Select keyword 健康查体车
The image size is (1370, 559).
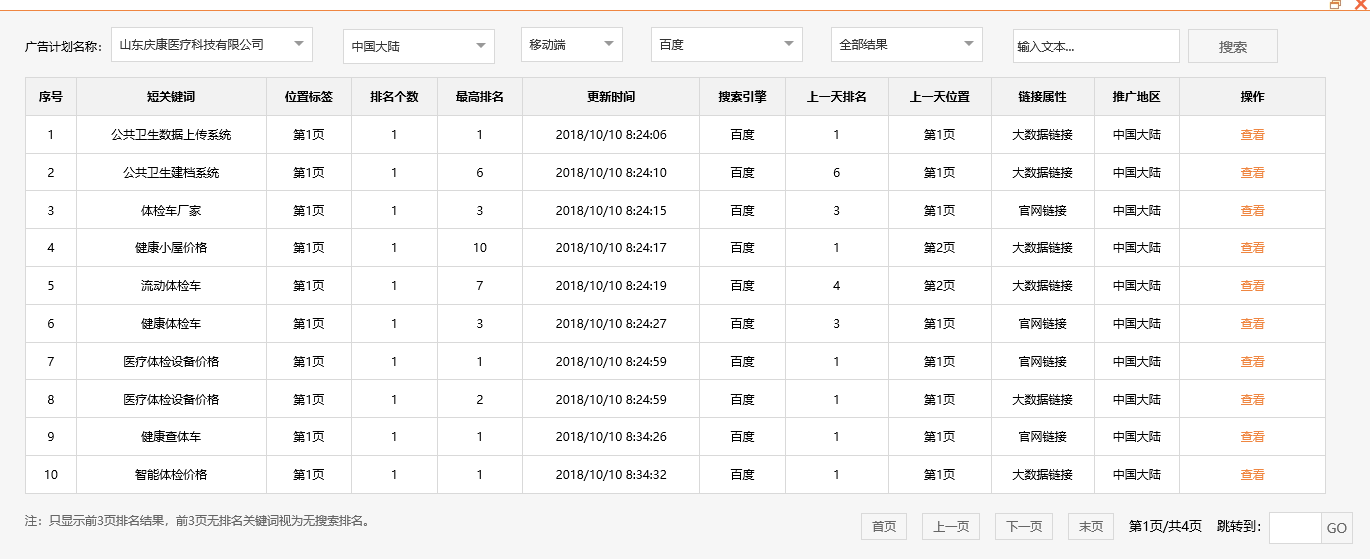pos(171,437)
